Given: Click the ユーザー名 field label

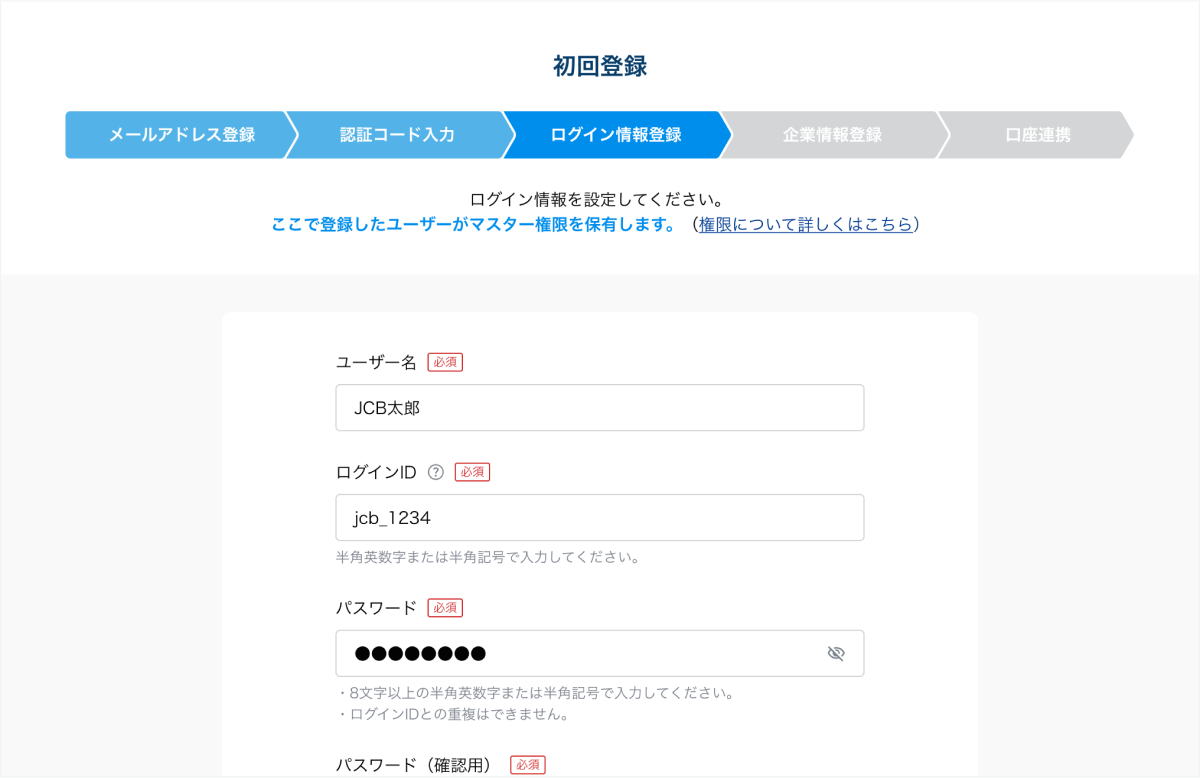Looking at the screenshot, I should (x=376, y=362).
